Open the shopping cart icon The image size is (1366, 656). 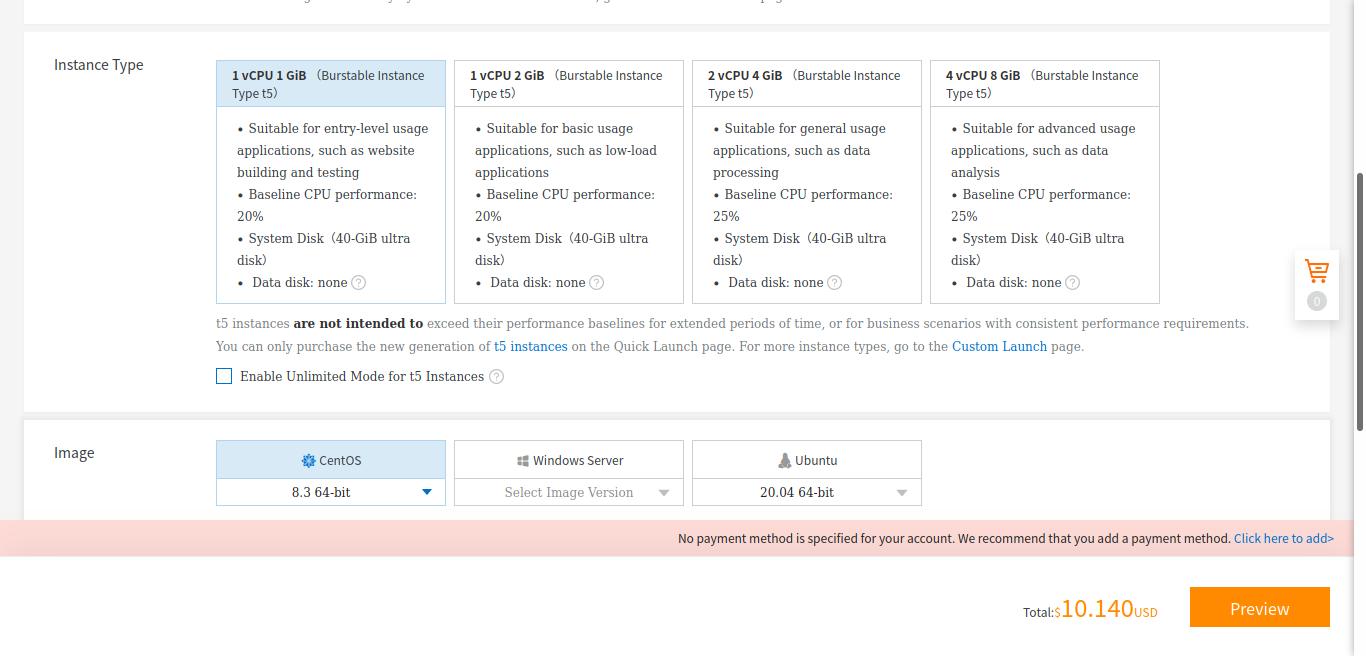(1316, 271)
